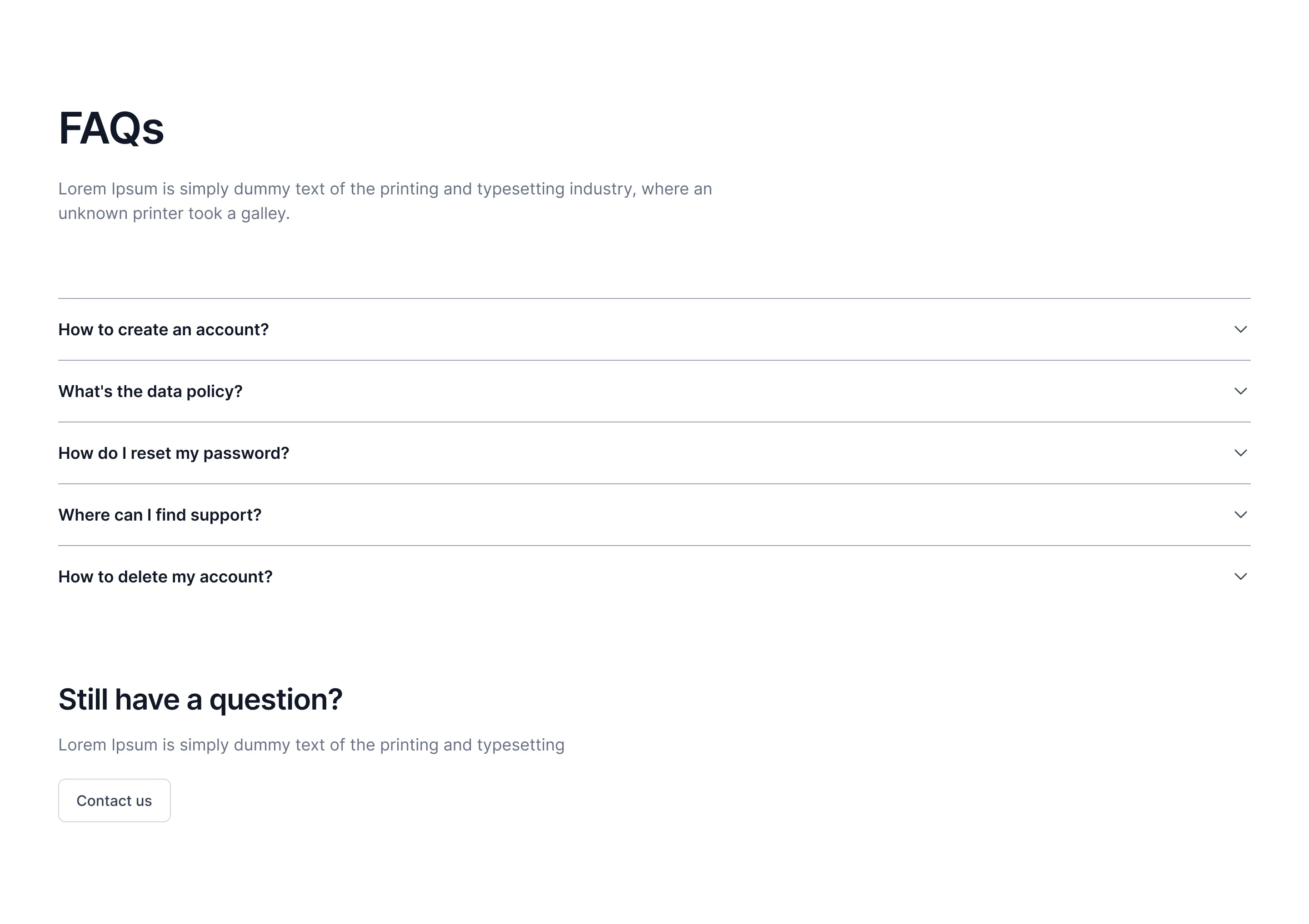Click the divider line above the first FAQ

point(654,298)
